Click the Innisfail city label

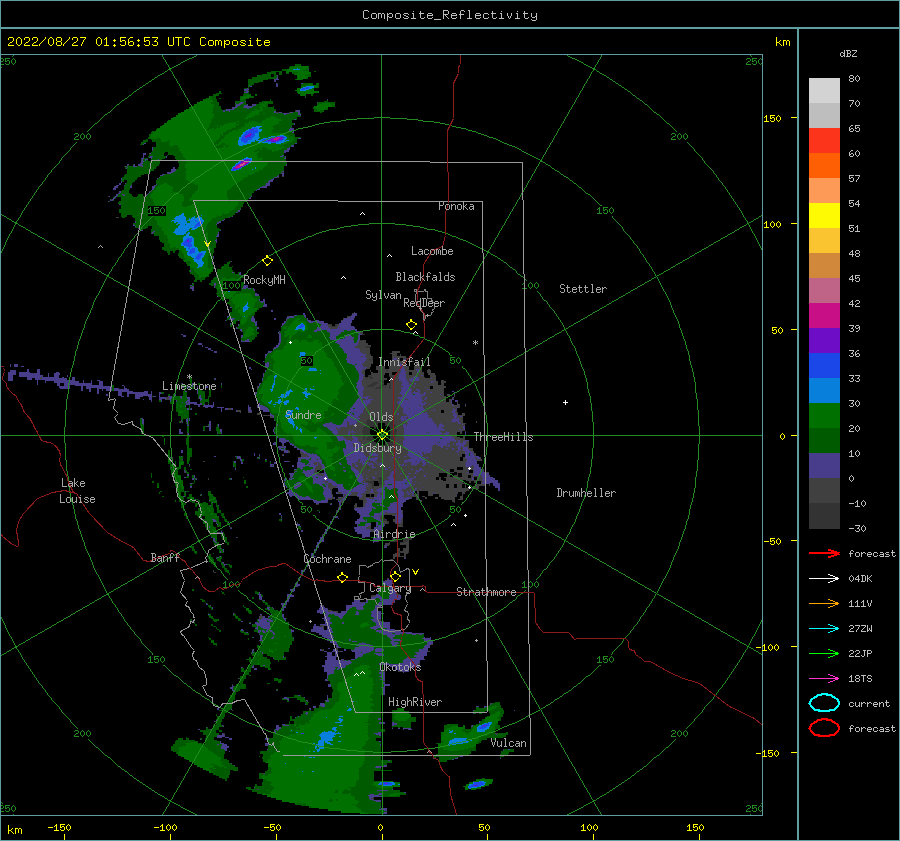click(x=404, y=362)
